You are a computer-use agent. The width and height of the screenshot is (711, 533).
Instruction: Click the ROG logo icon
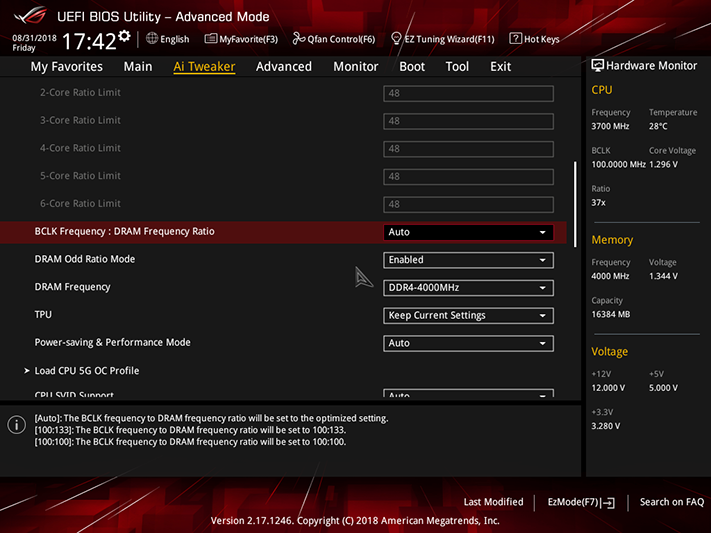30,15
